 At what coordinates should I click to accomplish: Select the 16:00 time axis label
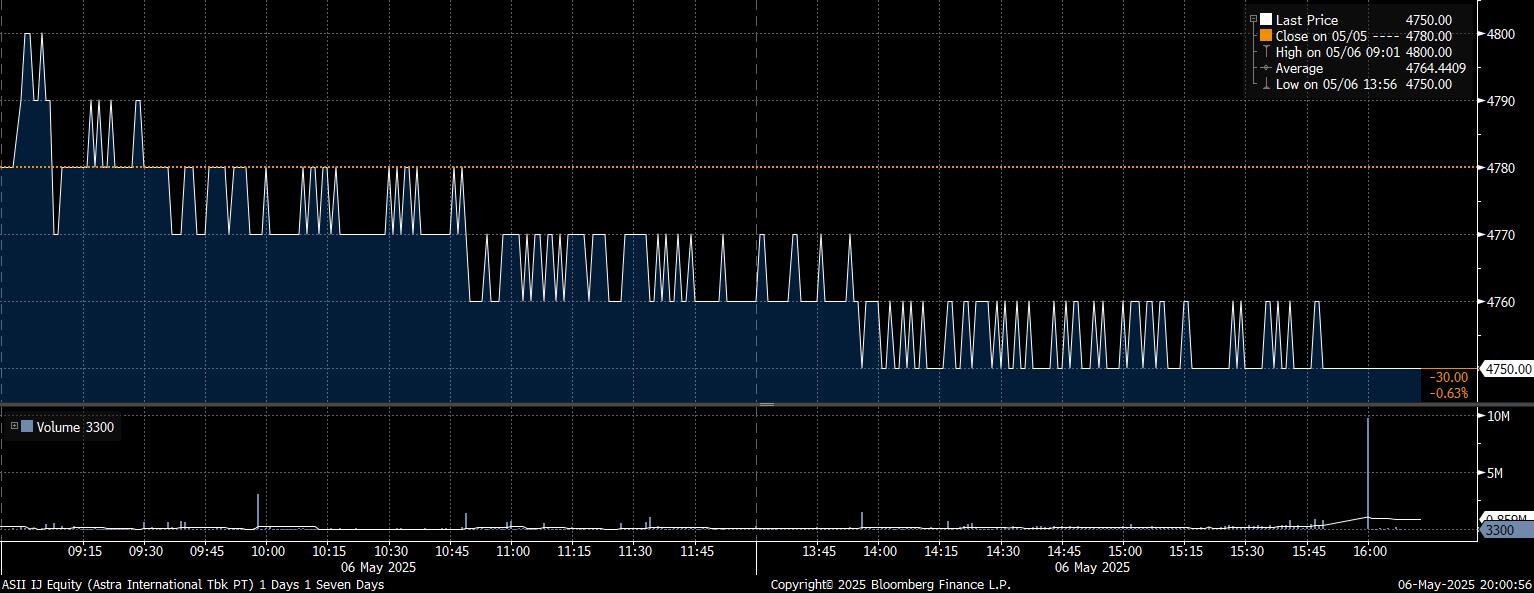pos(1369,551)
